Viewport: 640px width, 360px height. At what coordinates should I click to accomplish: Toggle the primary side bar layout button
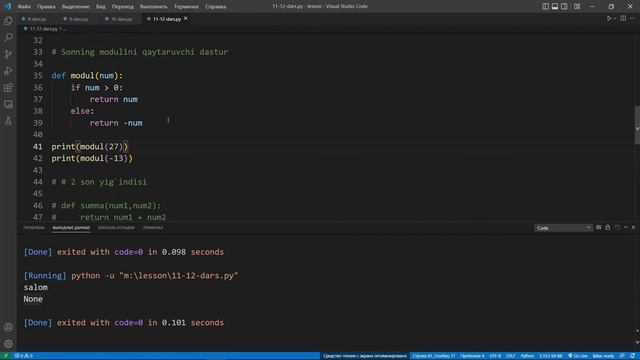pyautogui.click(x=545, y=6)
